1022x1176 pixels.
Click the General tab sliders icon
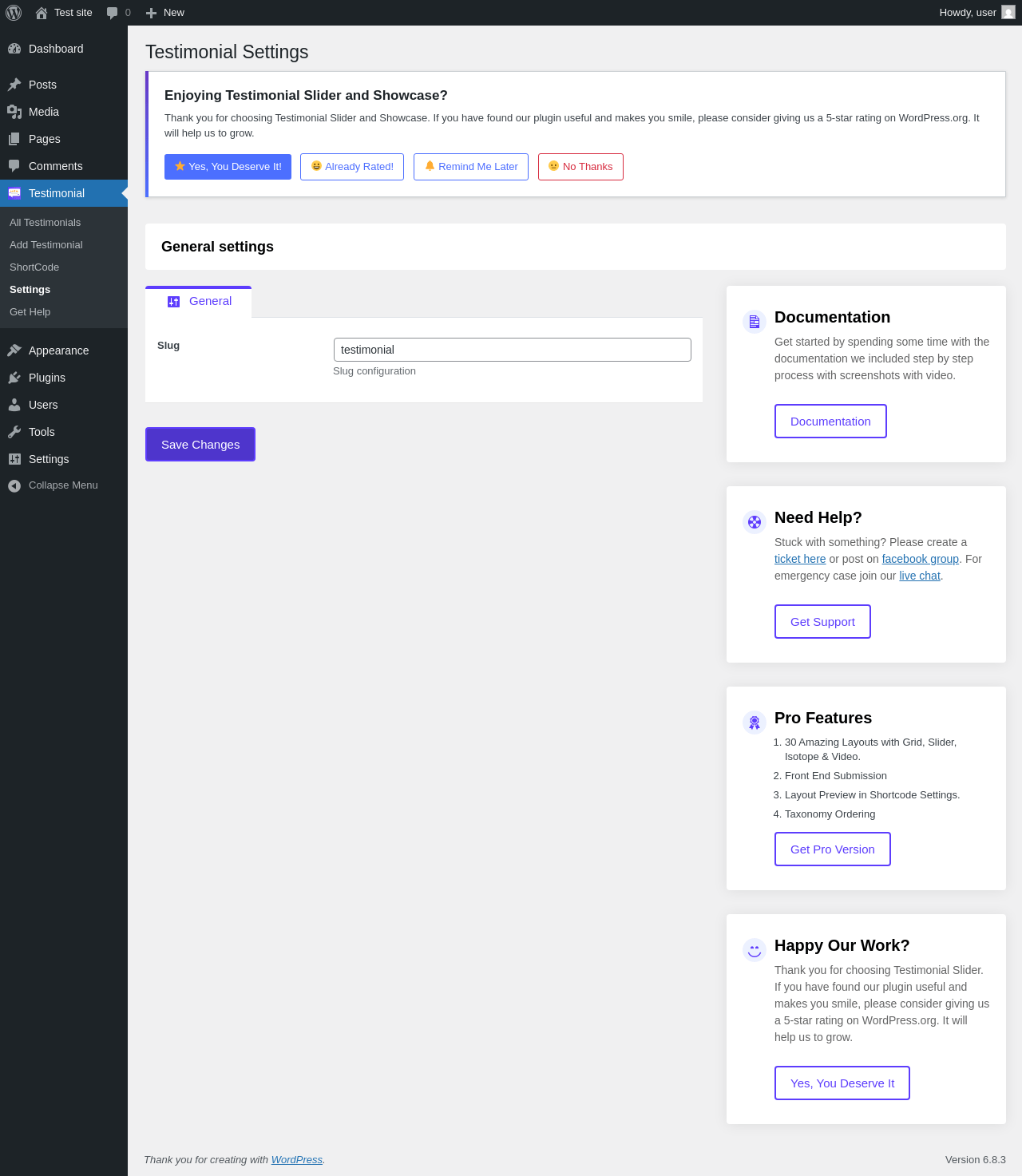coord(173,302)
